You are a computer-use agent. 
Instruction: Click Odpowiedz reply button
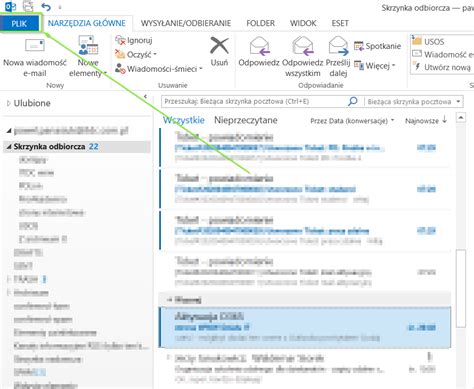pos(259,52)
